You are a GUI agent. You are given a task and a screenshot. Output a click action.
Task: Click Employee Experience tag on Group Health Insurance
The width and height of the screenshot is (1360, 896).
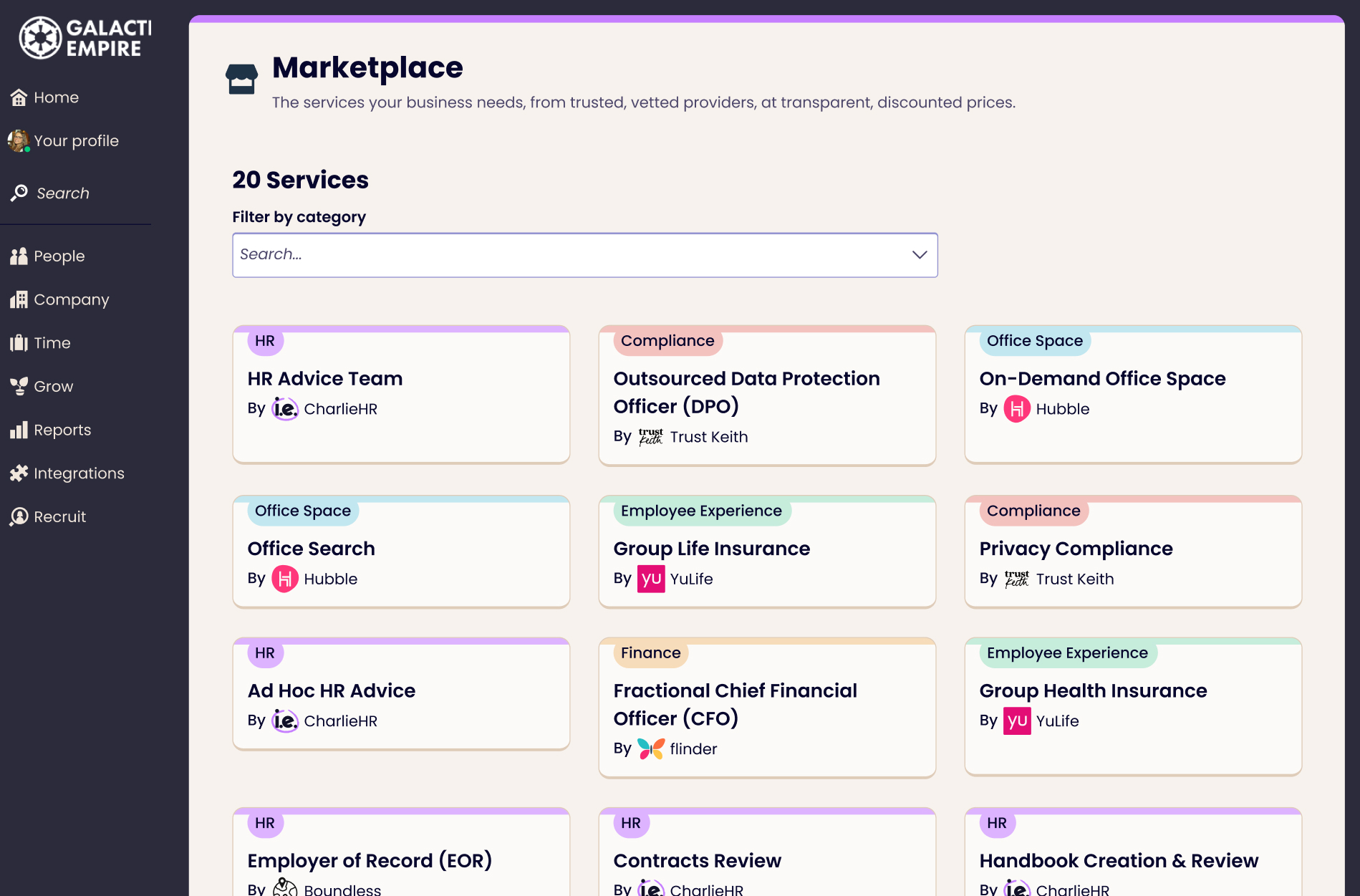[1067, 653]
